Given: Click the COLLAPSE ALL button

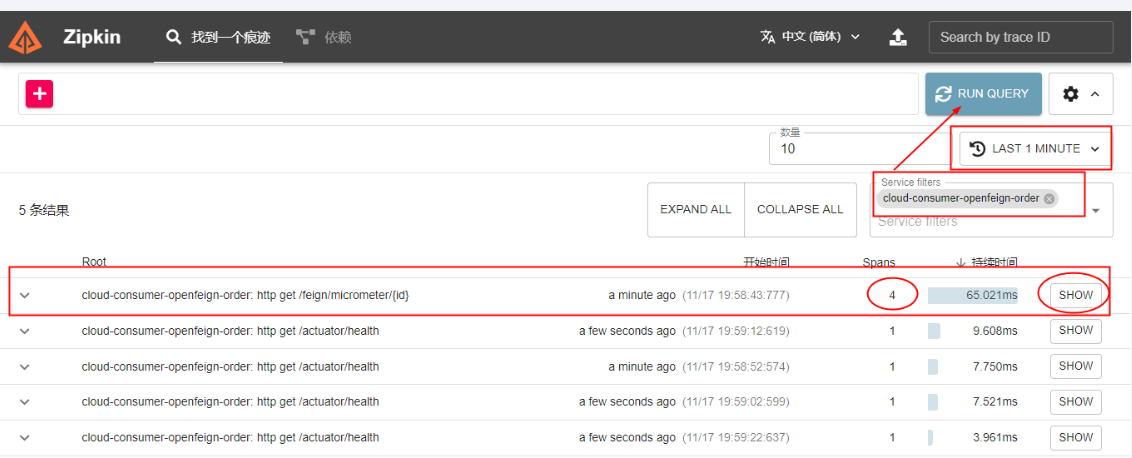Looking at the screenshot, I should tap(800, 209).
